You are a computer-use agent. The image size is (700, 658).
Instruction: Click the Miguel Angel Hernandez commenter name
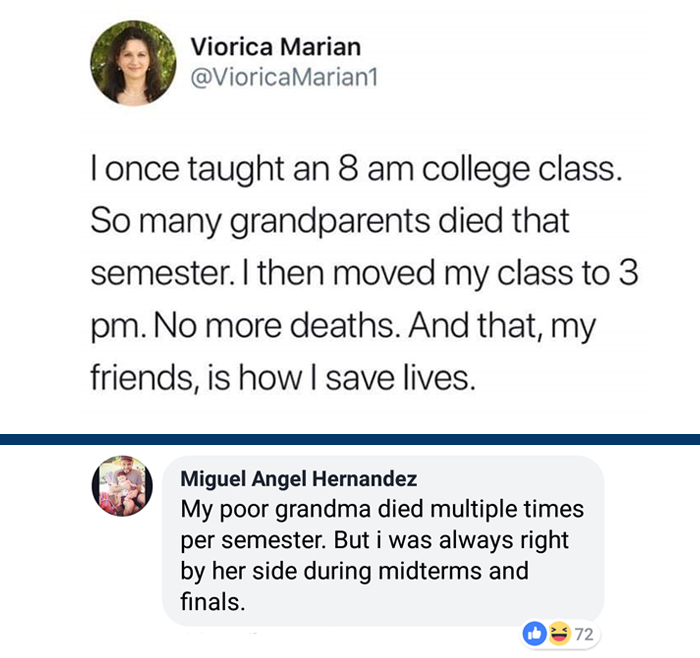tap(299, 479)
